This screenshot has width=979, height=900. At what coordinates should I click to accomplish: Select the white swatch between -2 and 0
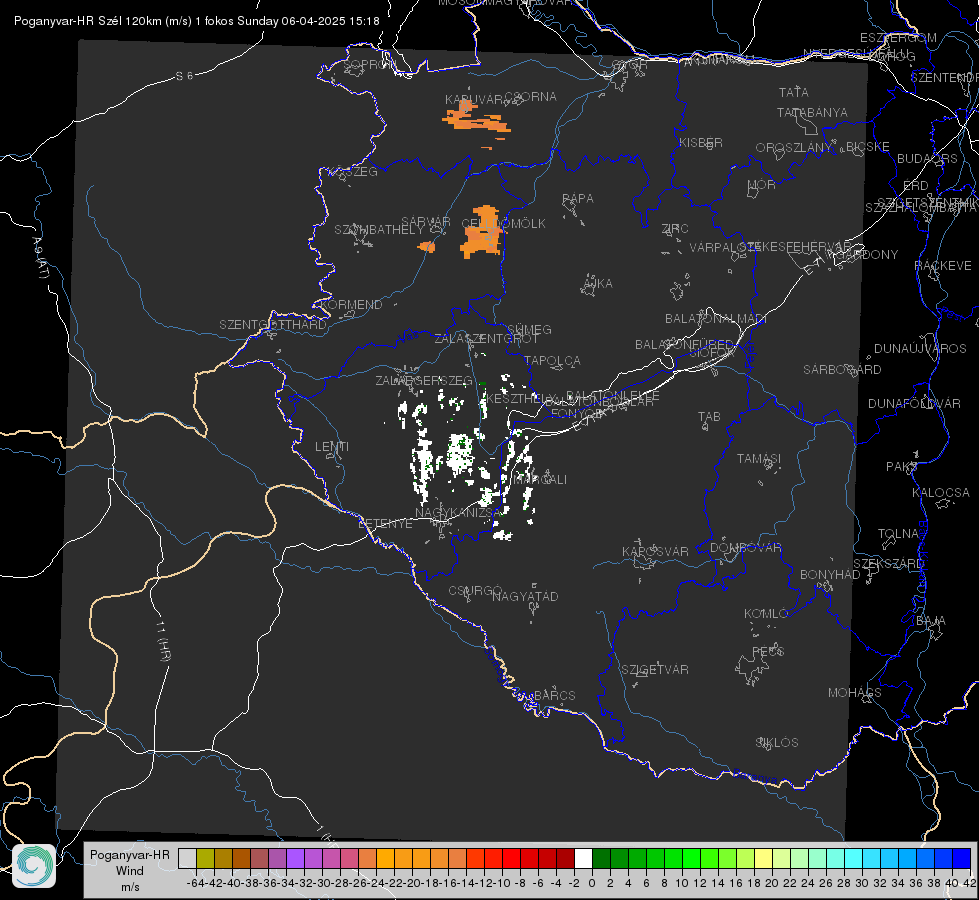(x=583, y=858)
